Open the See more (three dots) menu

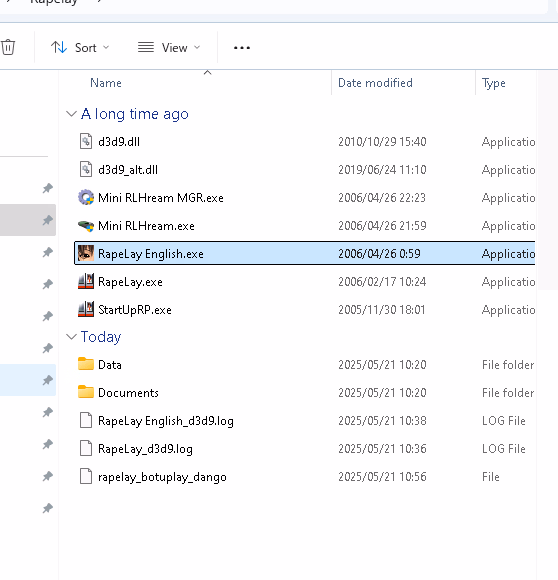pos(242,47)
